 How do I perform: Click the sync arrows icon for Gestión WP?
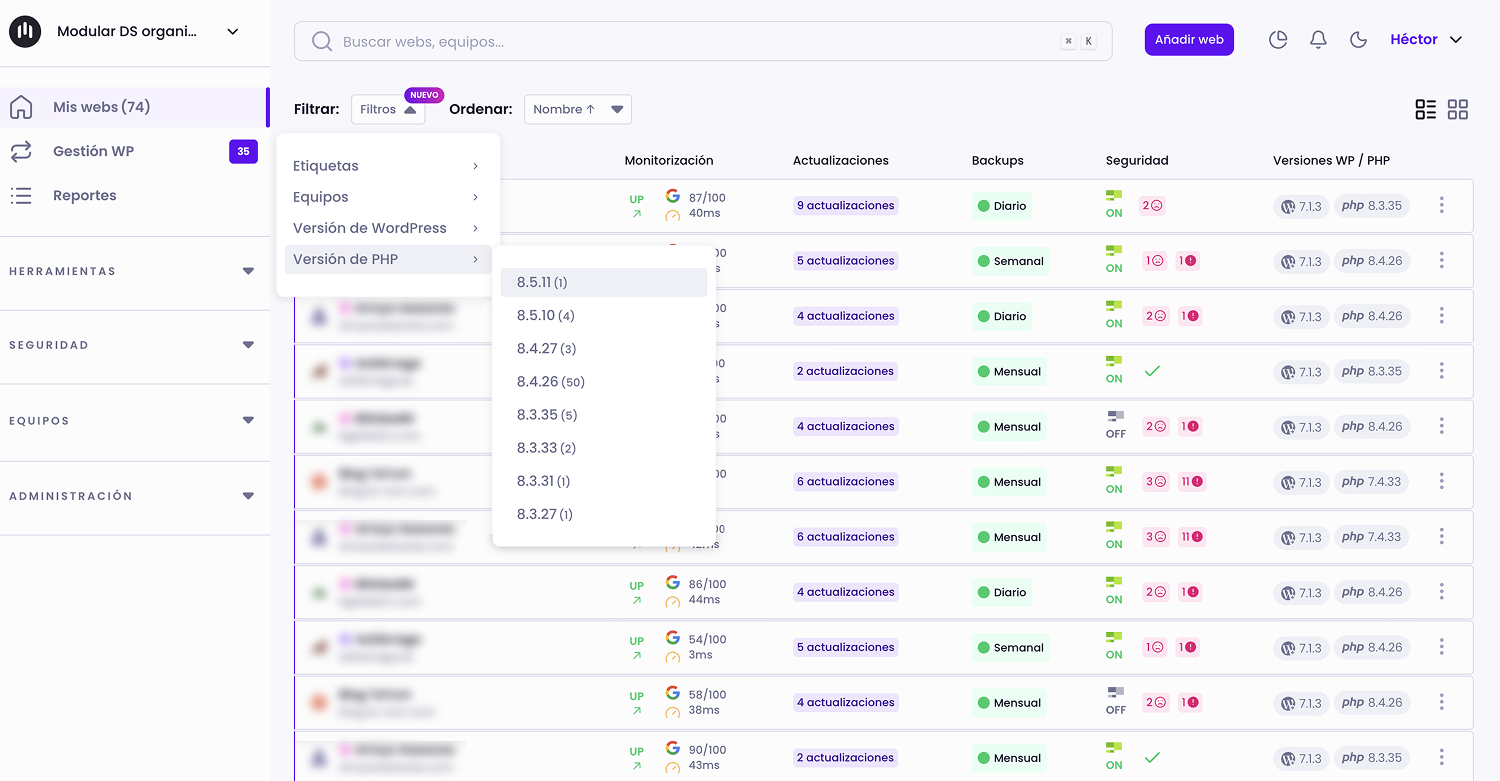(21, 152)
